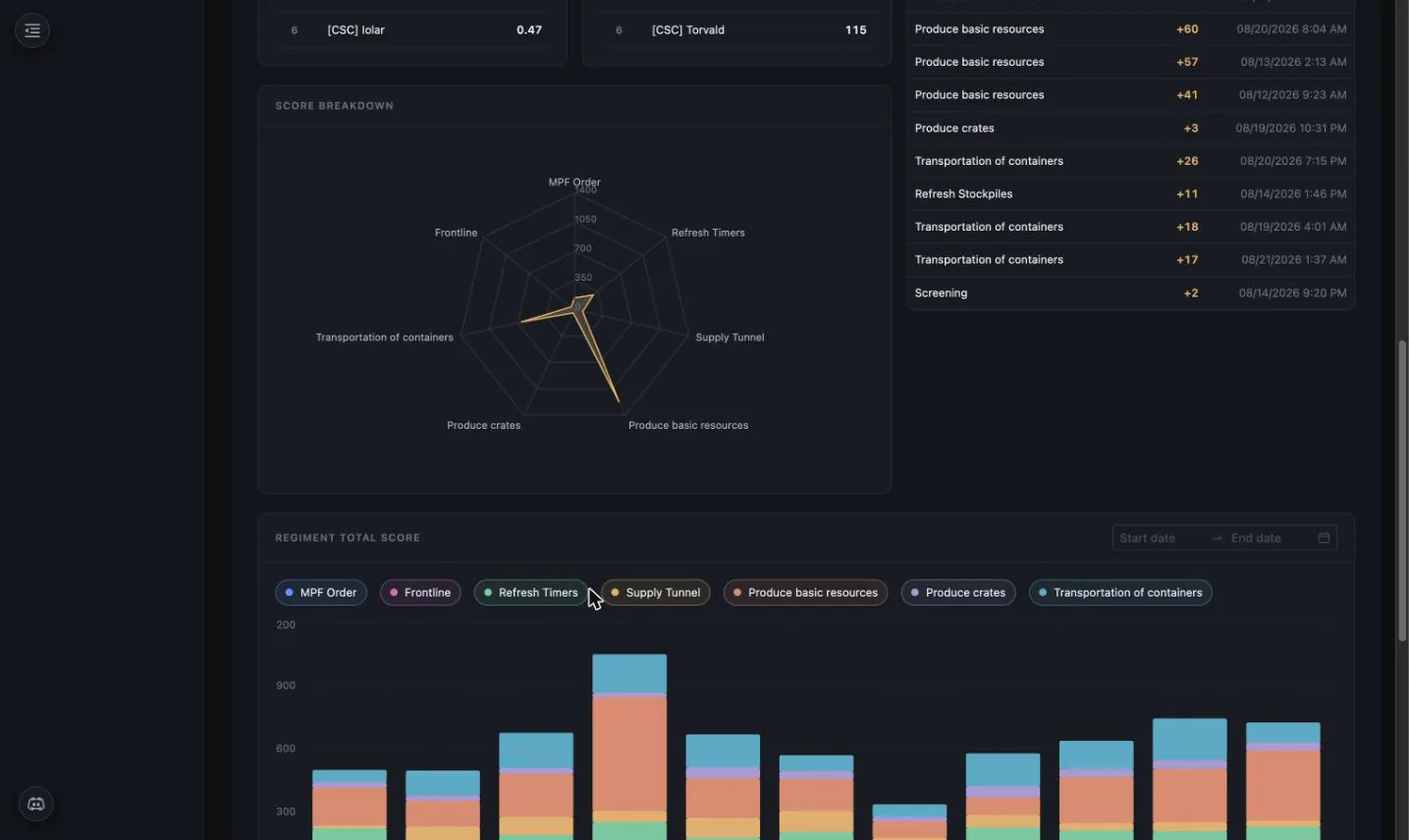Image resolution: width=1409 pixels, height=840 pixels.
Task: Click the End date field
Action: pos(1267,538)
